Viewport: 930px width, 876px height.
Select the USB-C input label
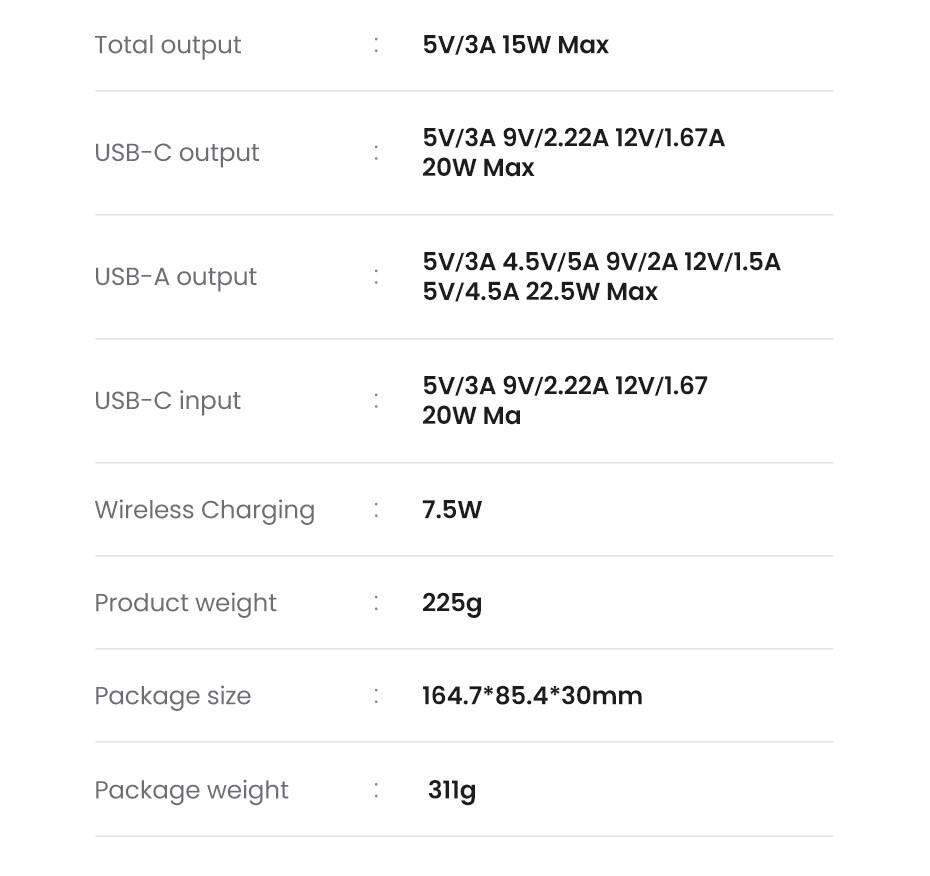tap(168, 402)
